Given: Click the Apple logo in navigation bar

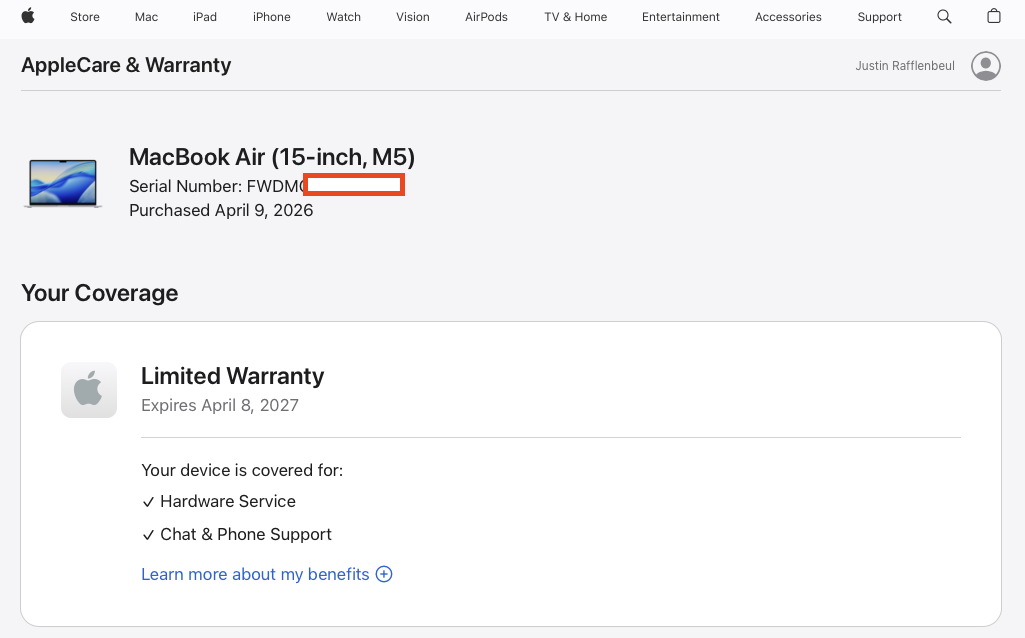Looking at the screenshot, I should click(27, 16).
